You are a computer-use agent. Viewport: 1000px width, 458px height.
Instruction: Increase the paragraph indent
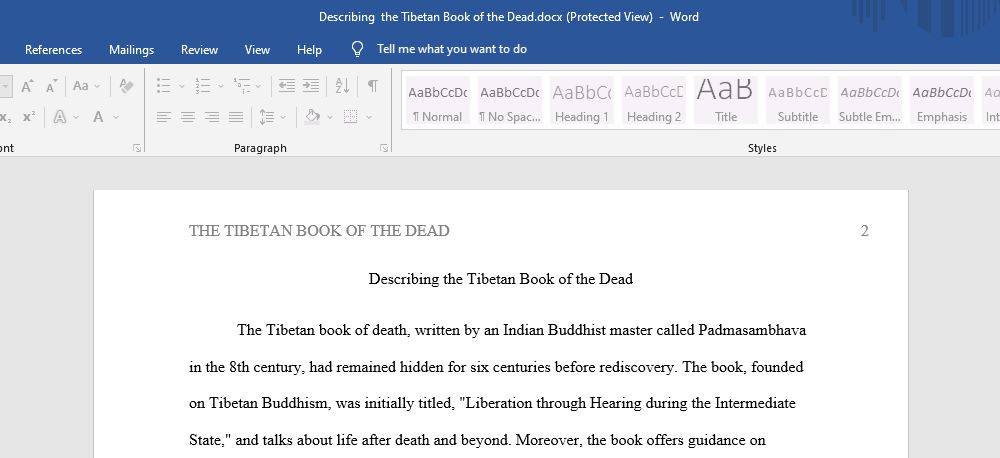311,86
